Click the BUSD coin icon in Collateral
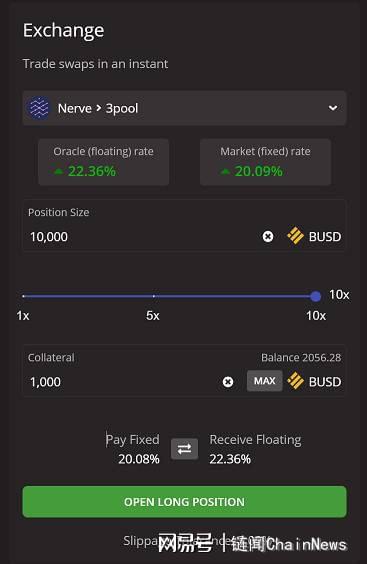Screen dimensions: 367x564 295,381
